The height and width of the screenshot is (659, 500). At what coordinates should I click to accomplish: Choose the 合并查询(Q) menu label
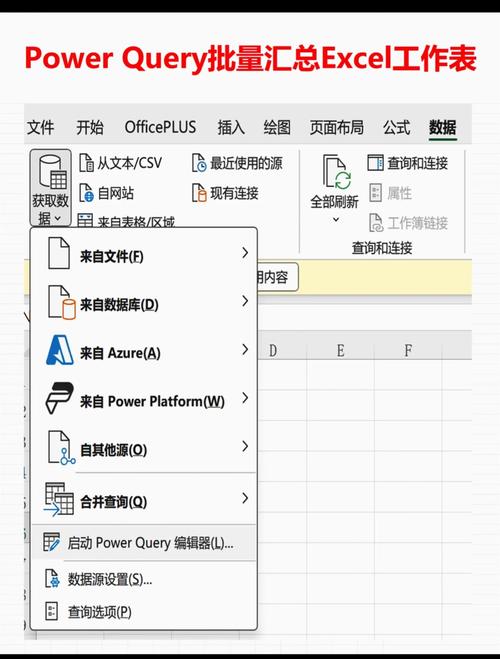pos(113,501)
